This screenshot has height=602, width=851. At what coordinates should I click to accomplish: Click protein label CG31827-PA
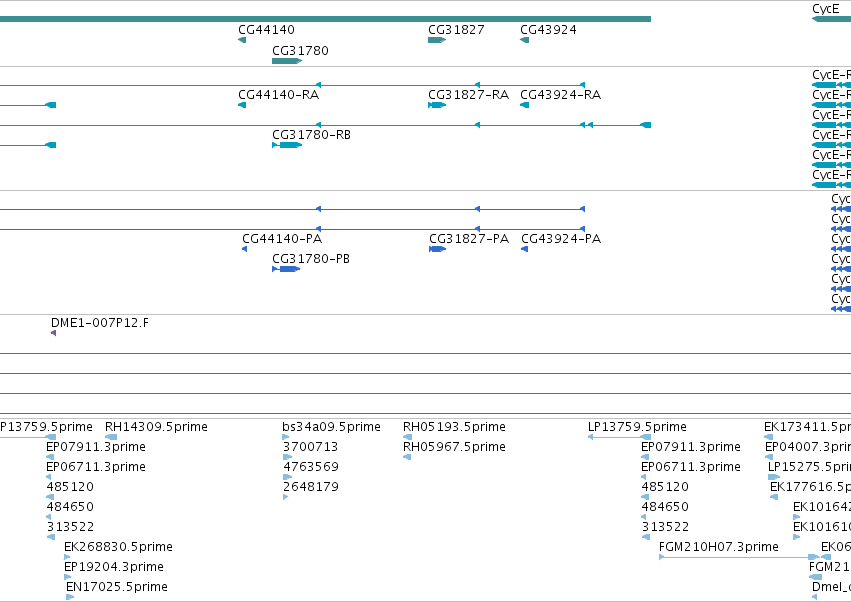(x=469, y=239)
